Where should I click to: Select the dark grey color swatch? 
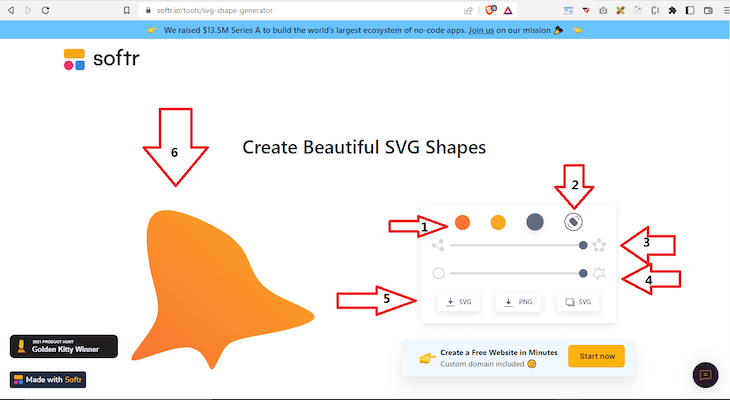click(535, 222)
